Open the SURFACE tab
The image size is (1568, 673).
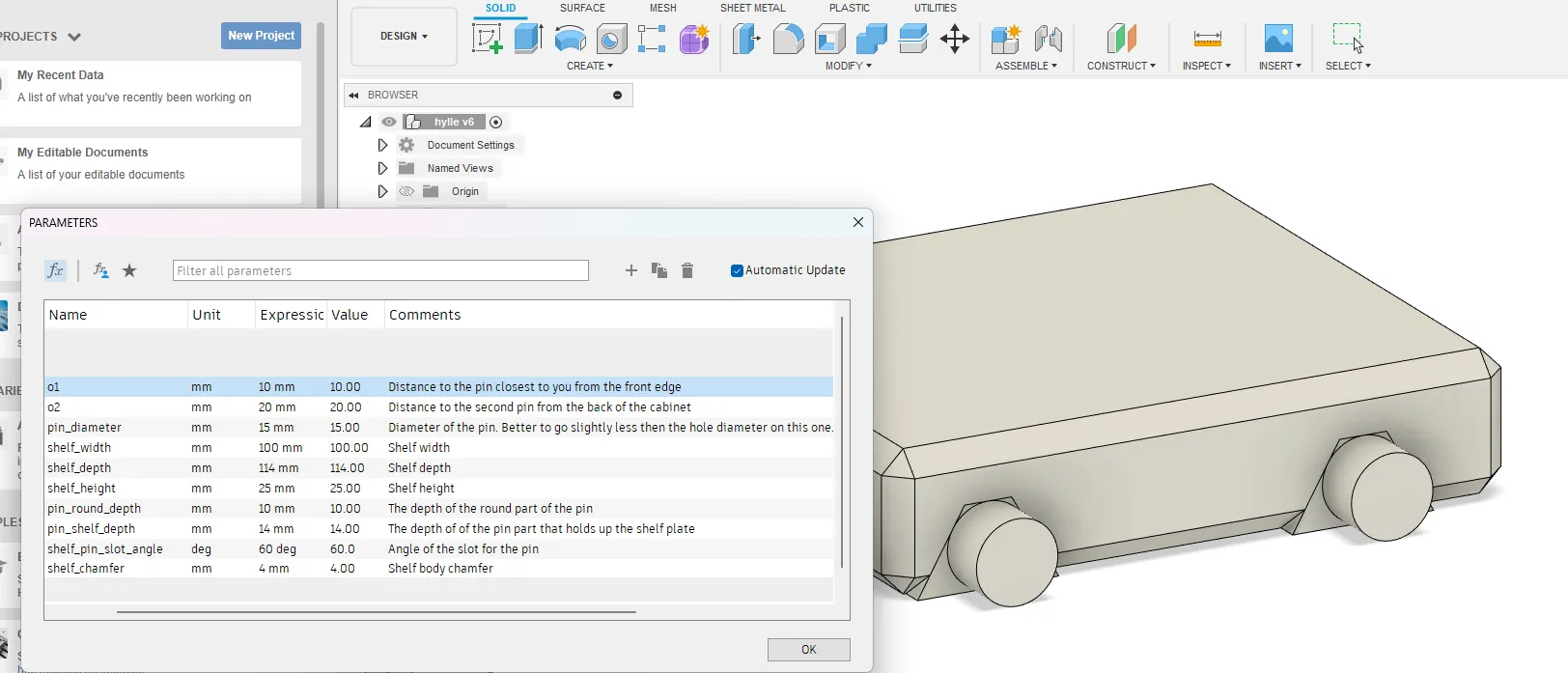coord(582,8)
